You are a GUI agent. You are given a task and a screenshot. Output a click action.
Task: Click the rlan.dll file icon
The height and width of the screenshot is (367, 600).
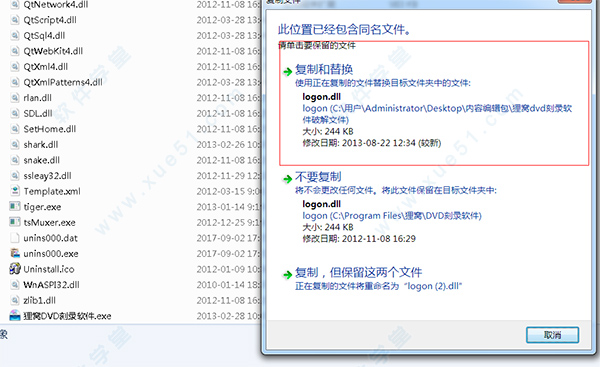pyautogui.click(x=15, y=98)
